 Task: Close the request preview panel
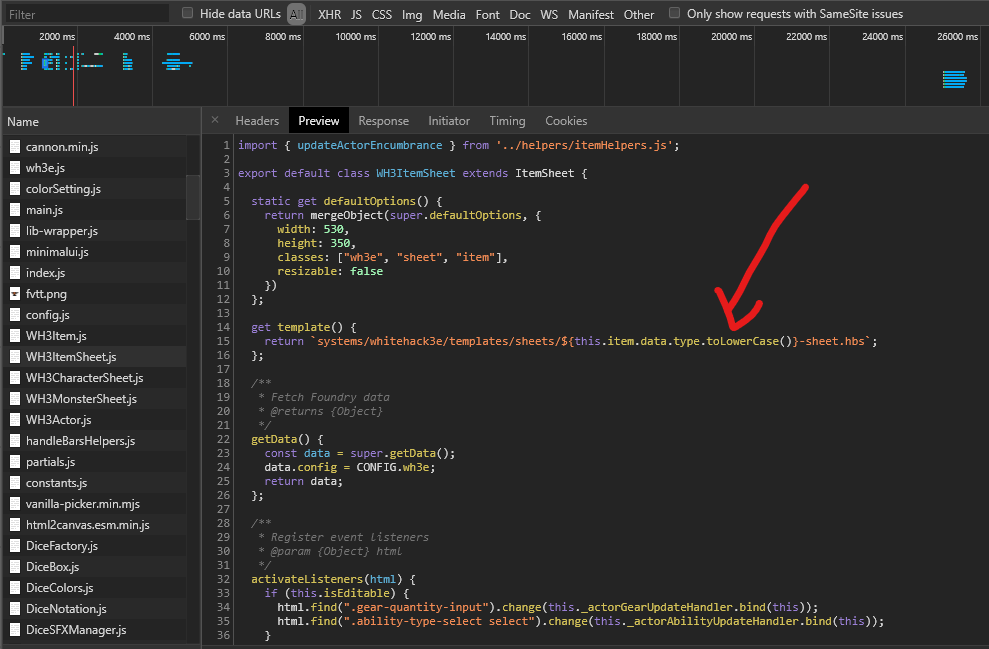click(215, 121)
